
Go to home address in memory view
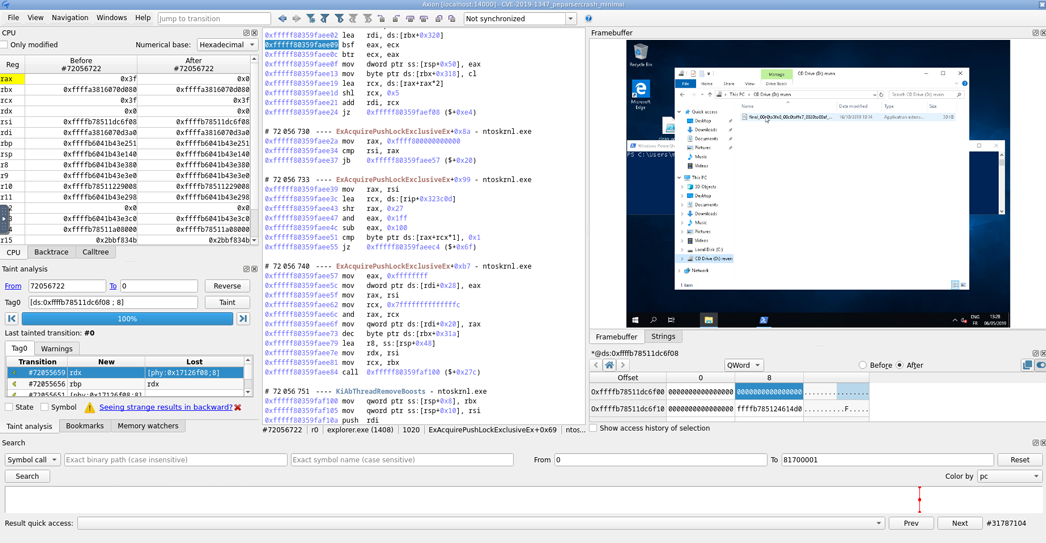pos(609,365)
